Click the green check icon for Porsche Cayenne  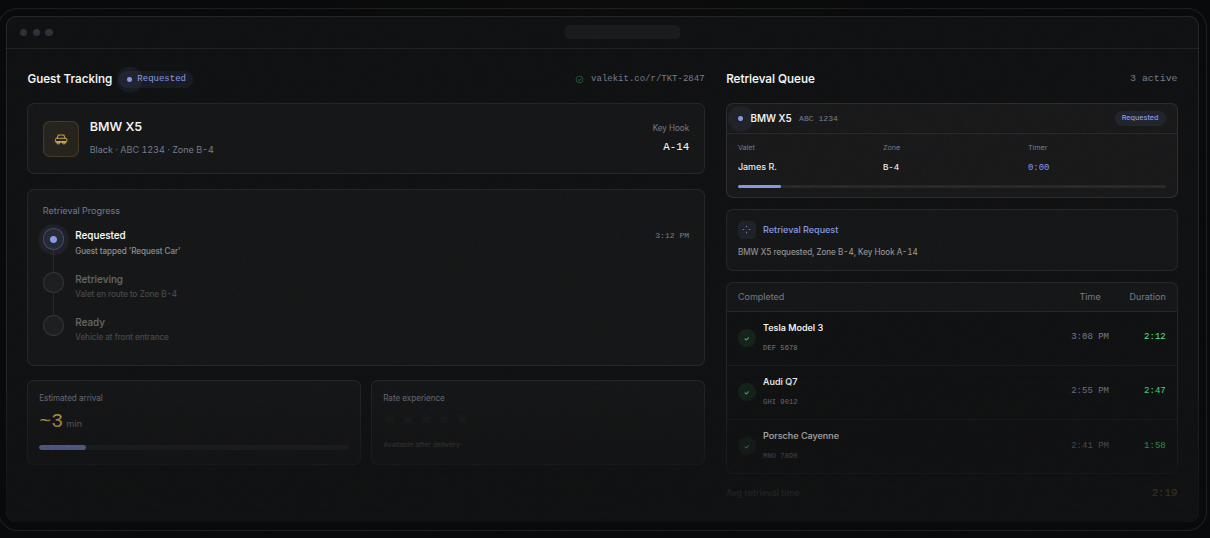pyautogui.click(x=747, y=445)
